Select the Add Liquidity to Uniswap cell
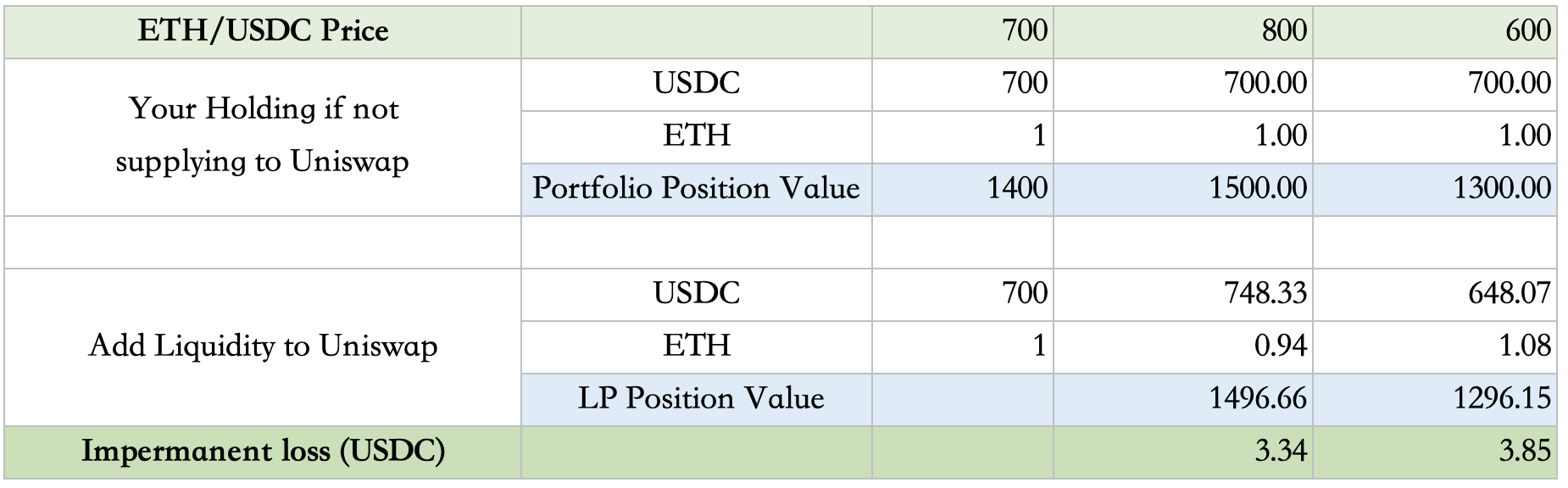 coord(263,347)
